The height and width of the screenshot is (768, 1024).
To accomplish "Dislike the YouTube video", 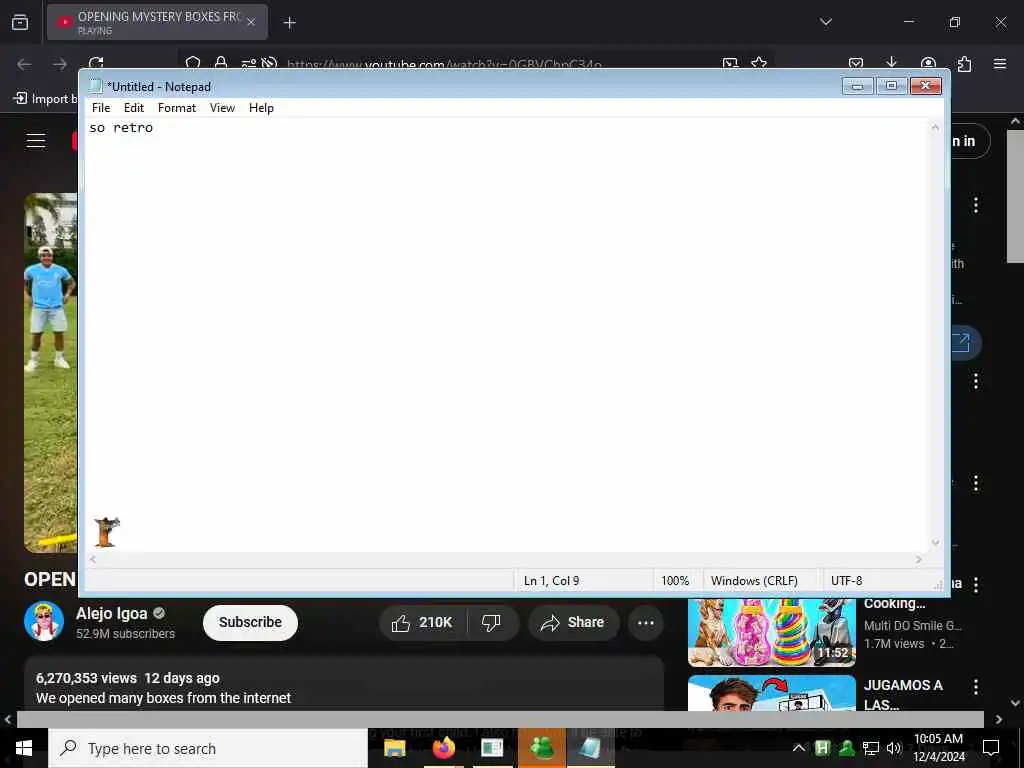I will pos(491,622).
